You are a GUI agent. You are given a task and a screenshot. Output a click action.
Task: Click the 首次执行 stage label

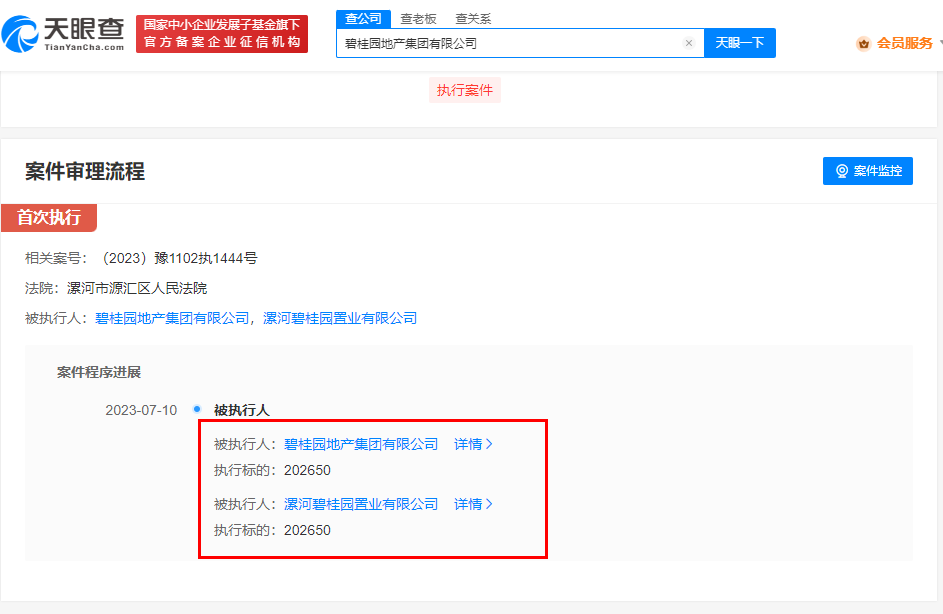[49, 218]
